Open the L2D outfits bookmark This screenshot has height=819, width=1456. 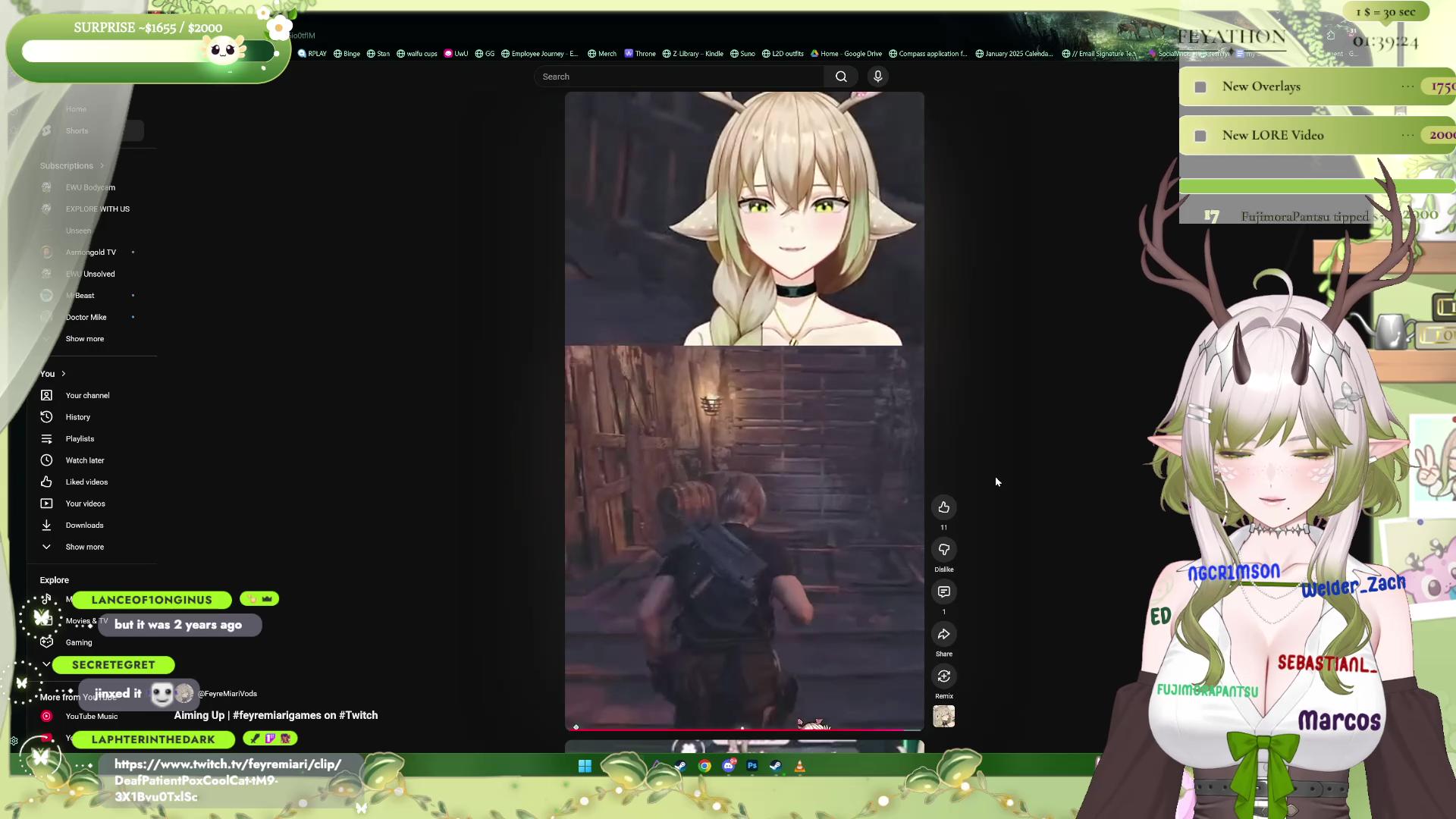(x=783, y=54)
